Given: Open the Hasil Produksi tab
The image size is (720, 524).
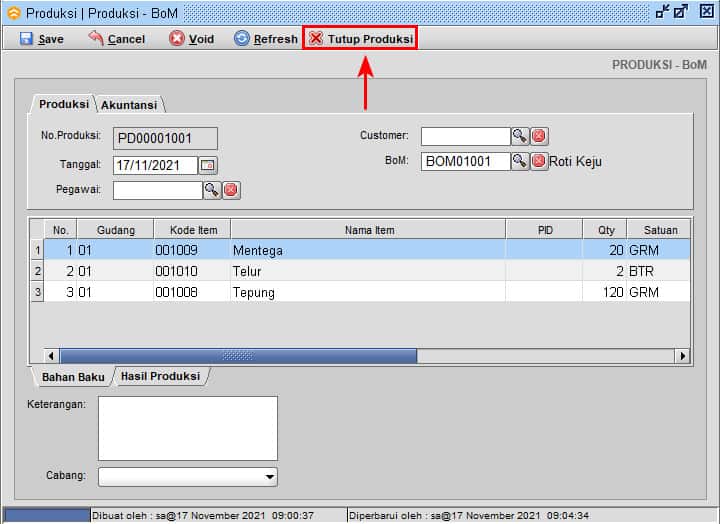Looking at the screenshot, I should [x=160, y=376].
